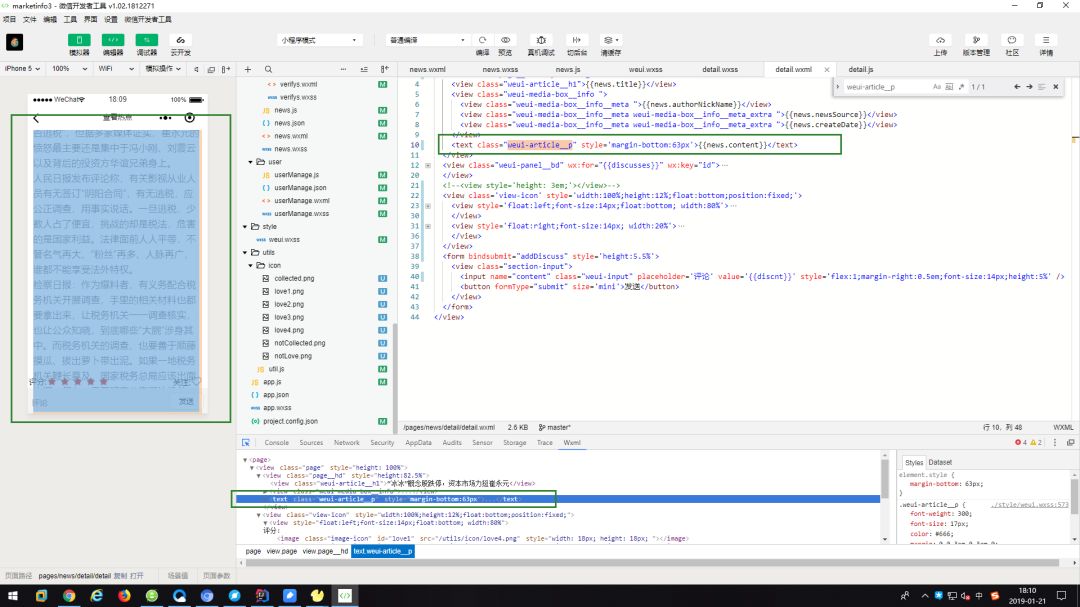Click the view.page__hd breadcrumb
Image resolution: width=1080 pixels, height=607 pixels.
[x=325, y=551]
